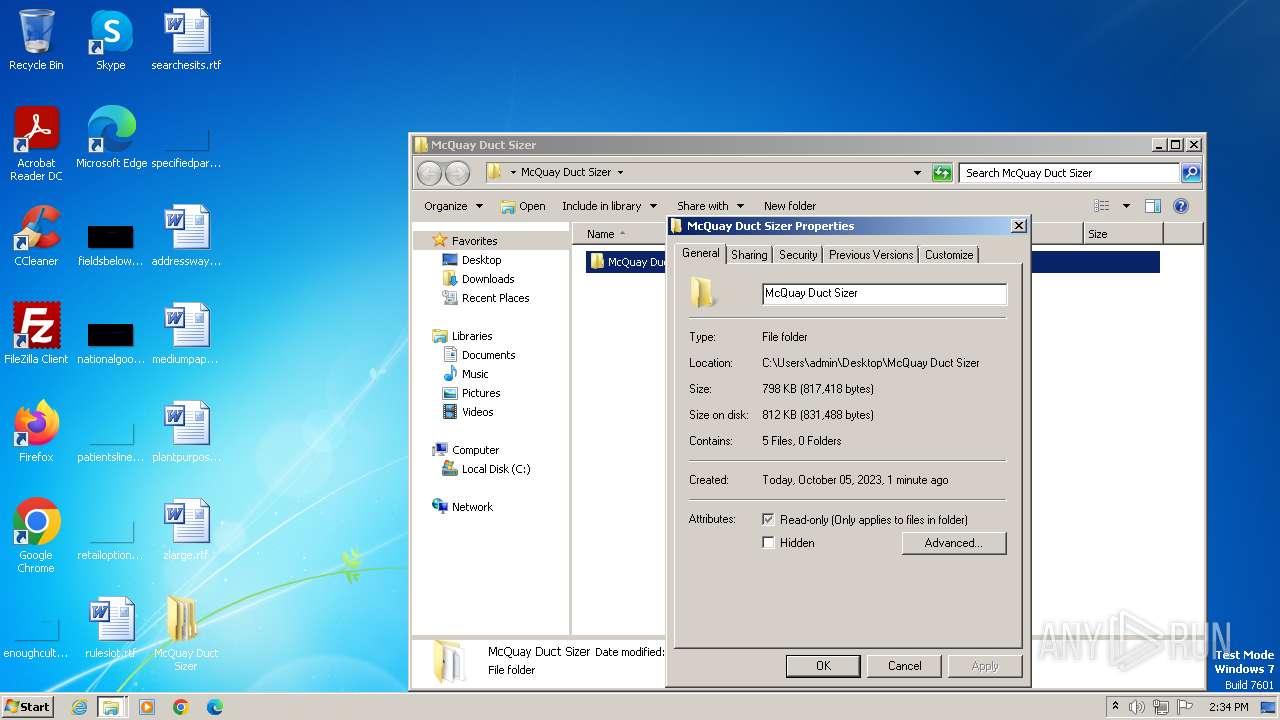Open Internet Explorer from the taskbar

79,707
